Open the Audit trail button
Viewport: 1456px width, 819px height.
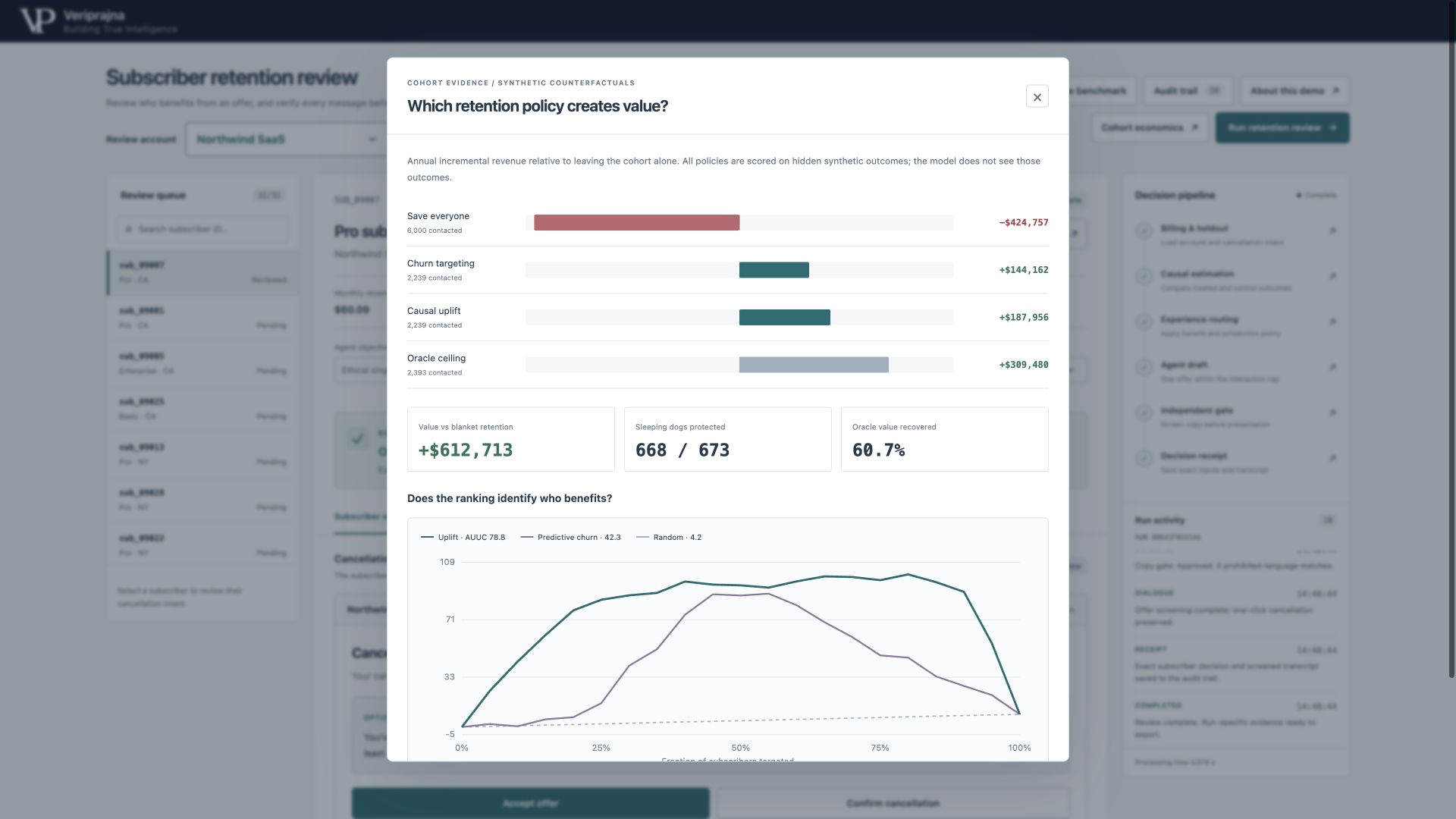pos(1188,91)
